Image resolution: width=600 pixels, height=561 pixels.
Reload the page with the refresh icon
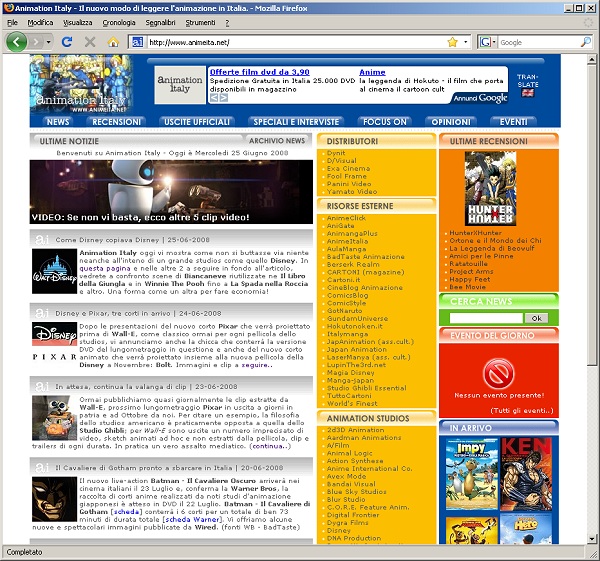67,42
